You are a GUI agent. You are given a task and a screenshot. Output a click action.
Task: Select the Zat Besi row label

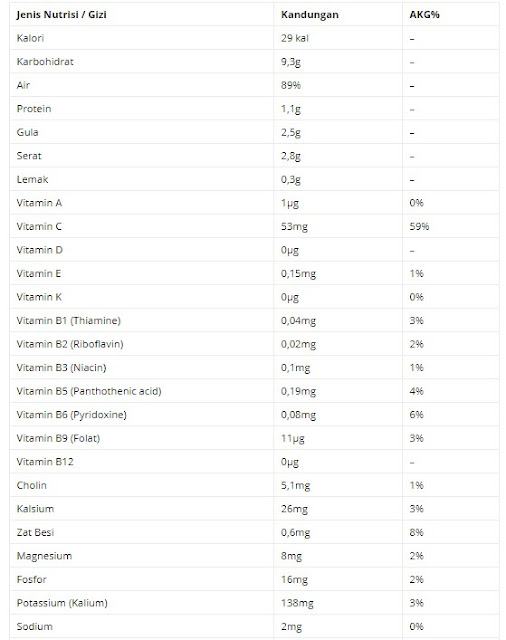35,533
